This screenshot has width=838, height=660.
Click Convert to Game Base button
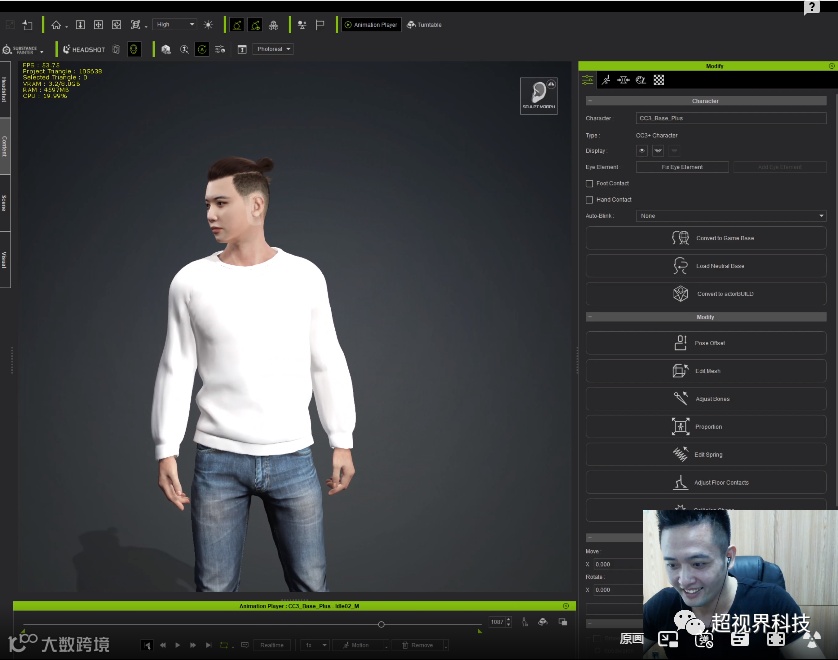[706, 238]
